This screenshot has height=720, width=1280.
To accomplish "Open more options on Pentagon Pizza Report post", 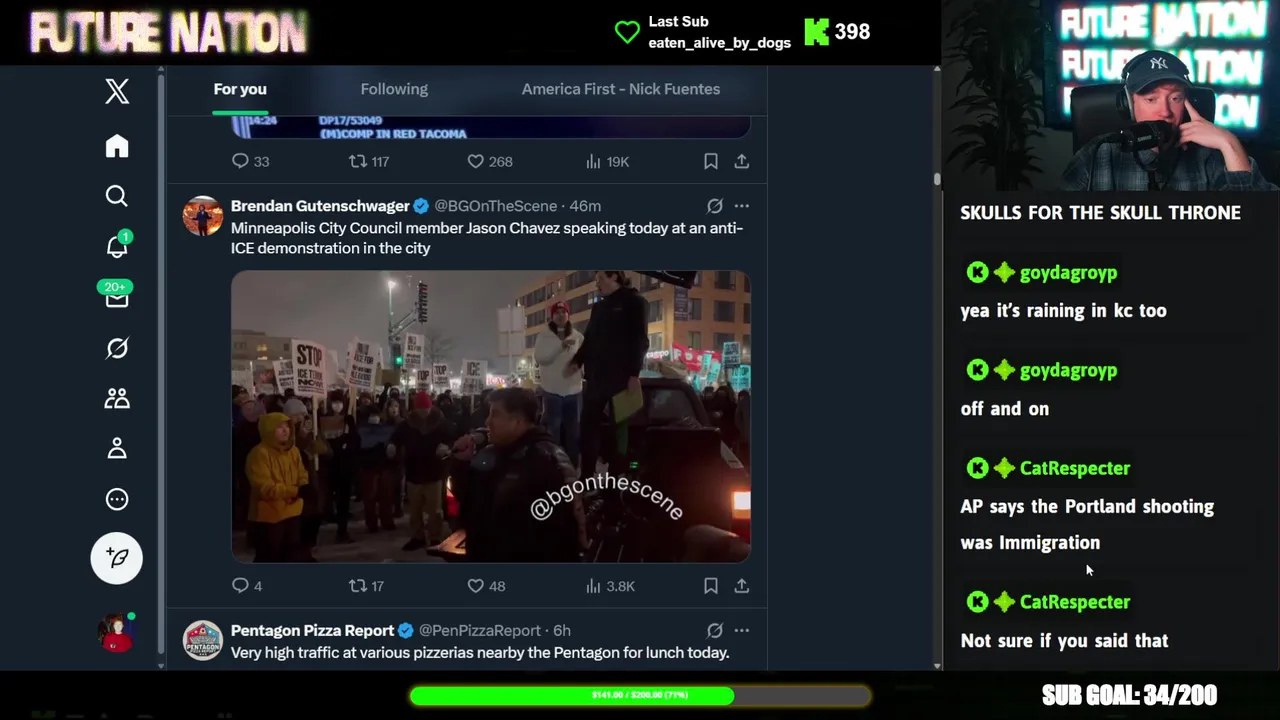I will pos(741,630).
